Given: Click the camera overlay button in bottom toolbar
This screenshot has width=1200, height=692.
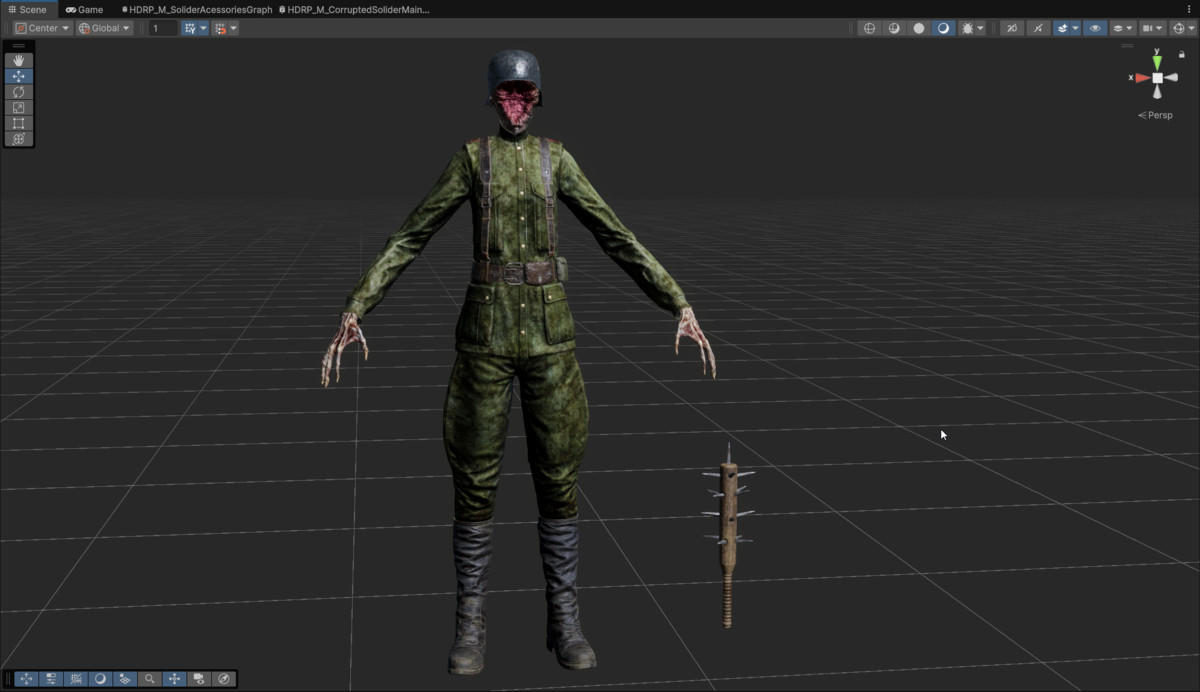Looking at the screenshot, I should pyautogui.click(x=199, y=679).
